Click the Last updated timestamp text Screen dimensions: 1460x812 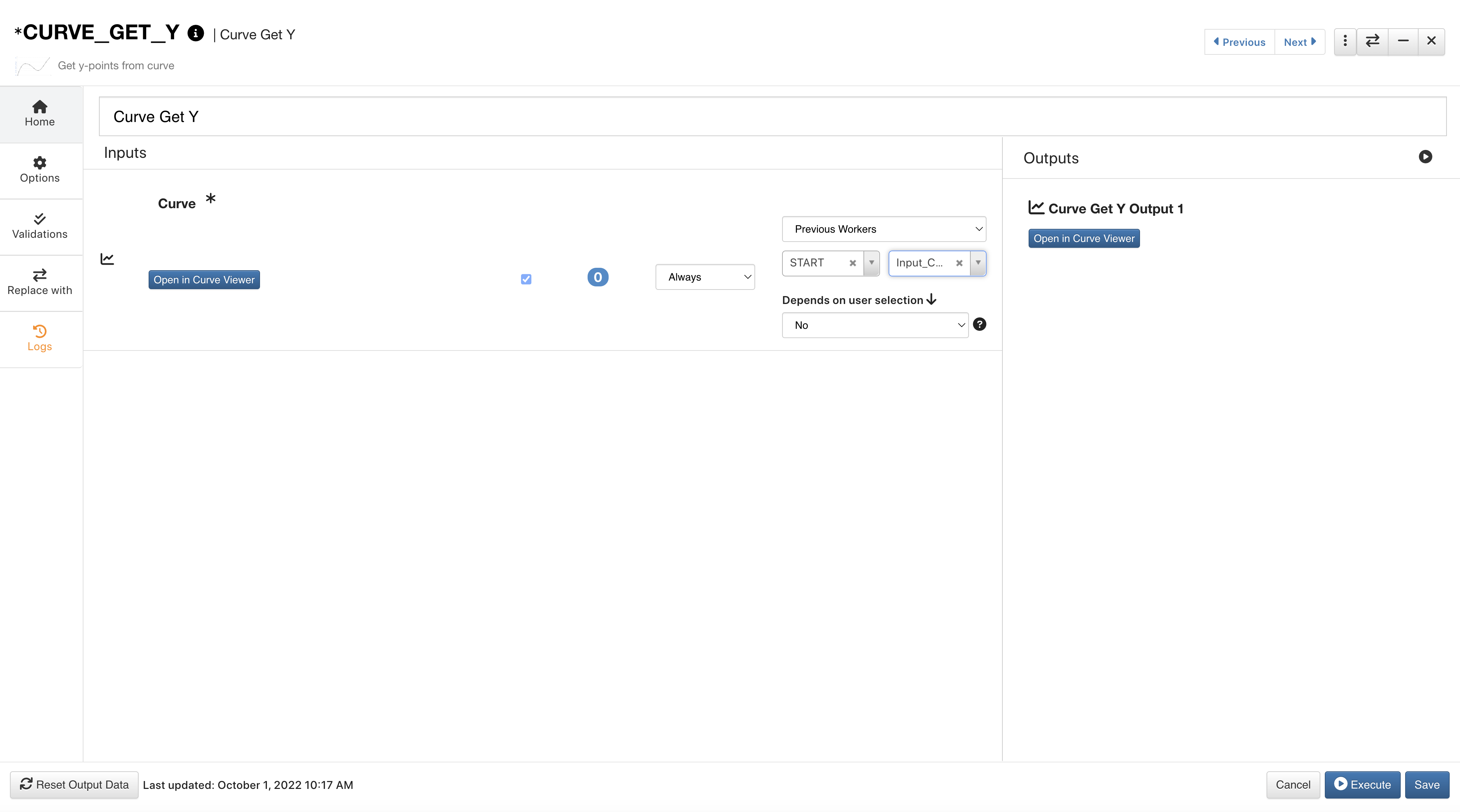pos(248,785)
